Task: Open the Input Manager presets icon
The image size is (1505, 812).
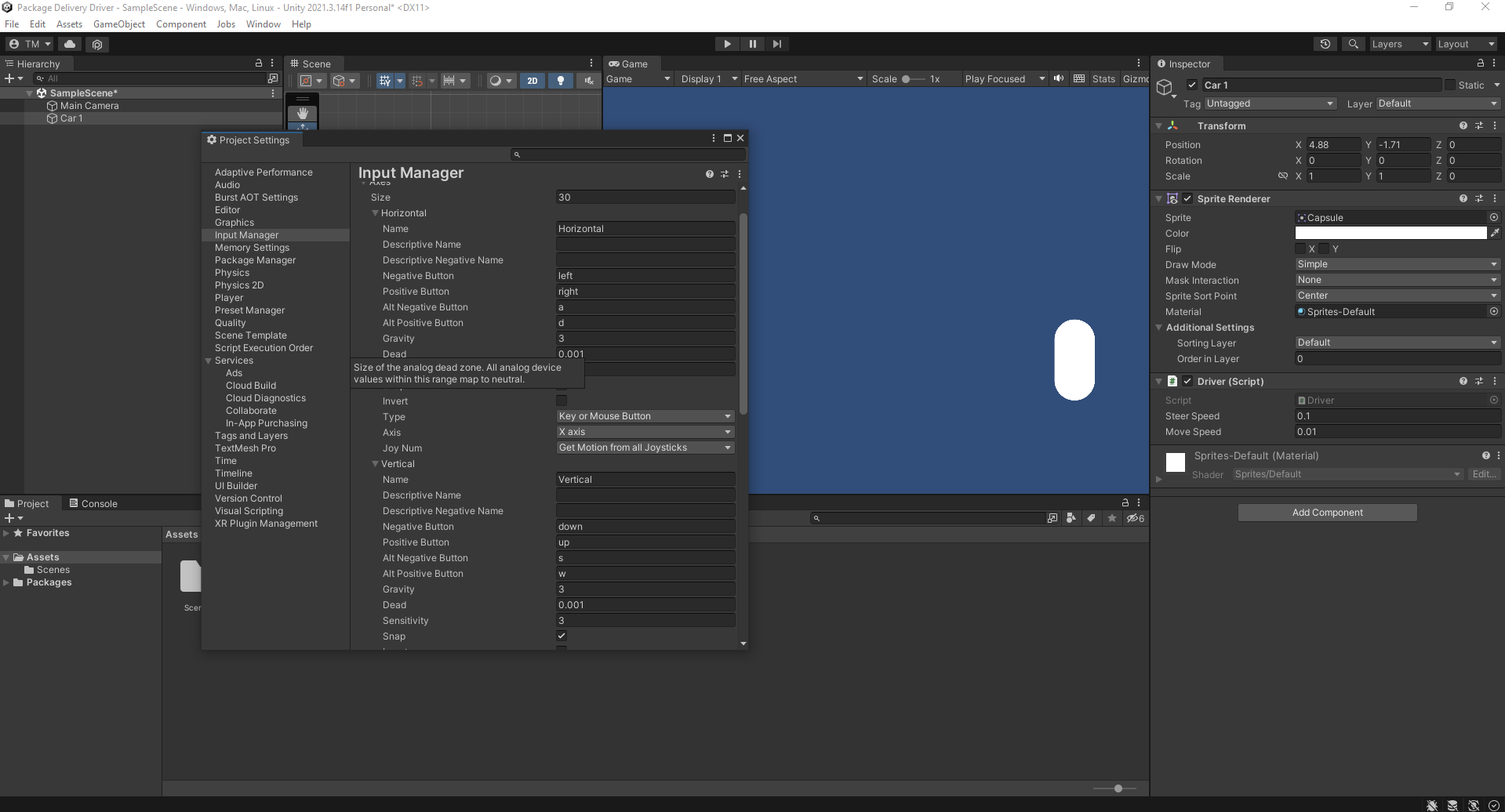Action: tap(725, 174)
